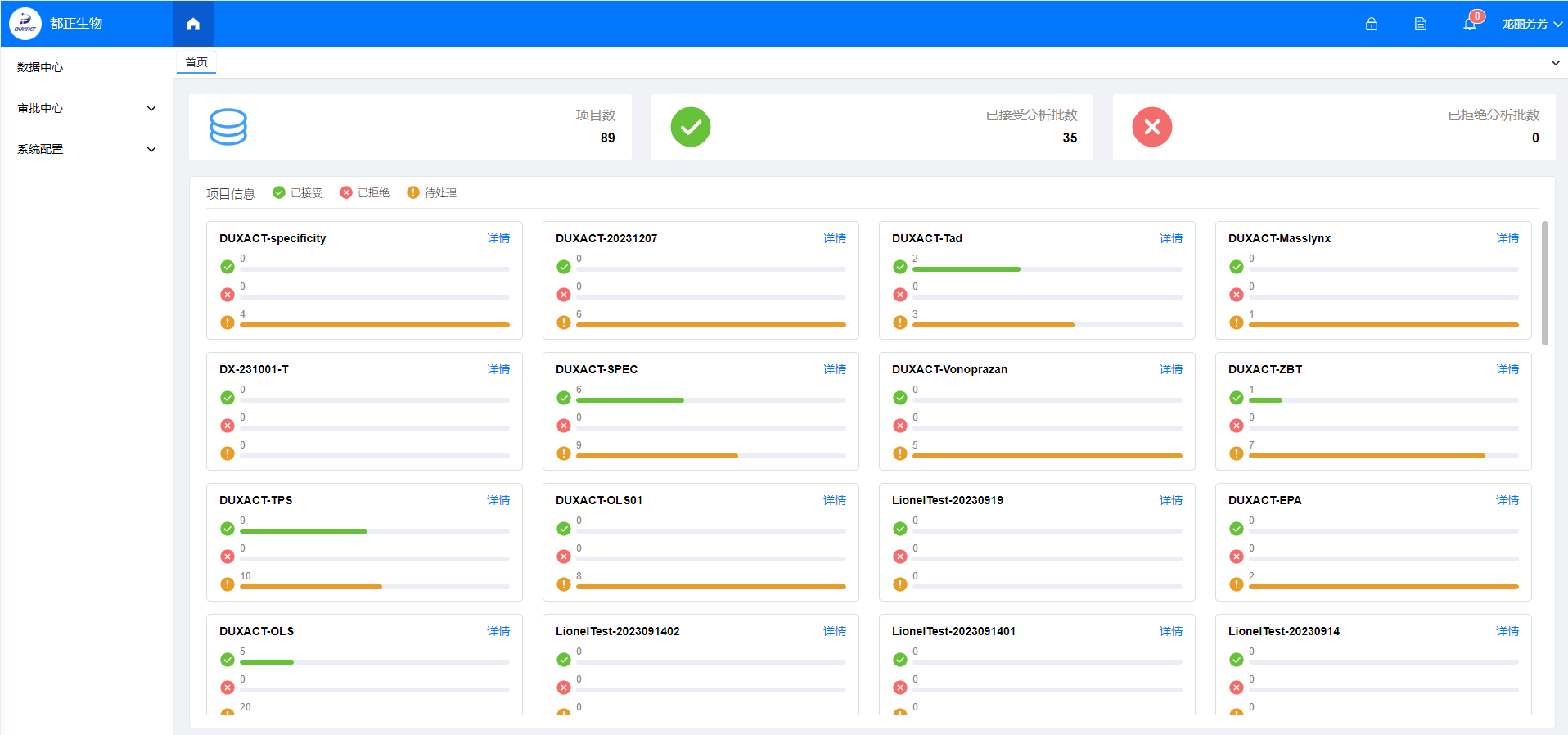Image resolution: width=1568 pixels, height=735 pixels.
Task: Open 详情 for DUXACT-EPA
Action: [1507, 500]
